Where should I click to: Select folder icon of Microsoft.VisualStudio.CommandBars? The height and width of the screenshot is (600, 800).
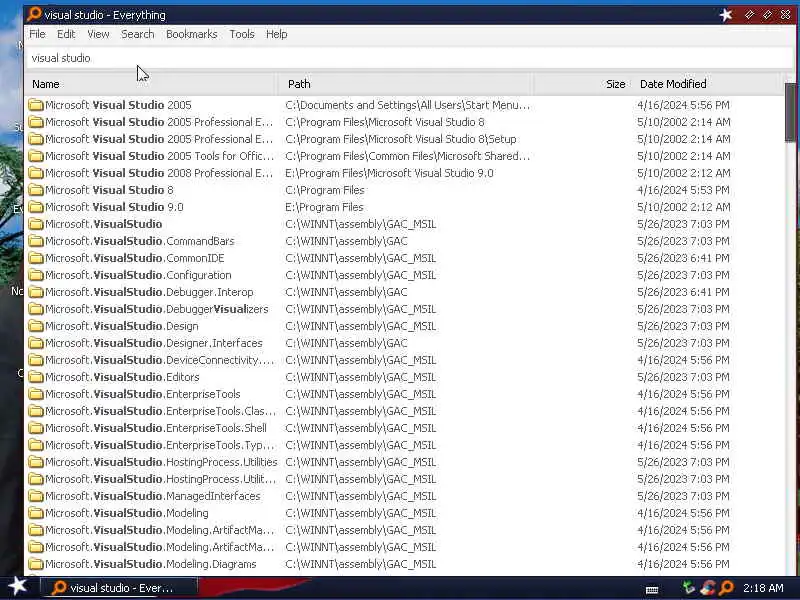(x=36, y=241)
